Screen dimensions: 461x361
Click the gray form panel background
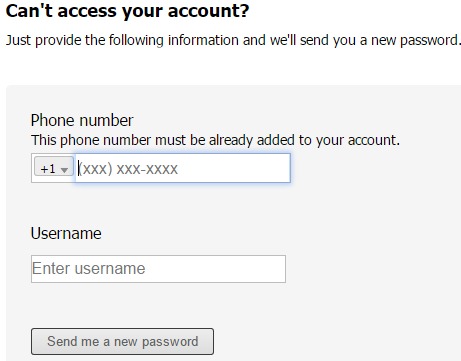(x=367, y=233)
